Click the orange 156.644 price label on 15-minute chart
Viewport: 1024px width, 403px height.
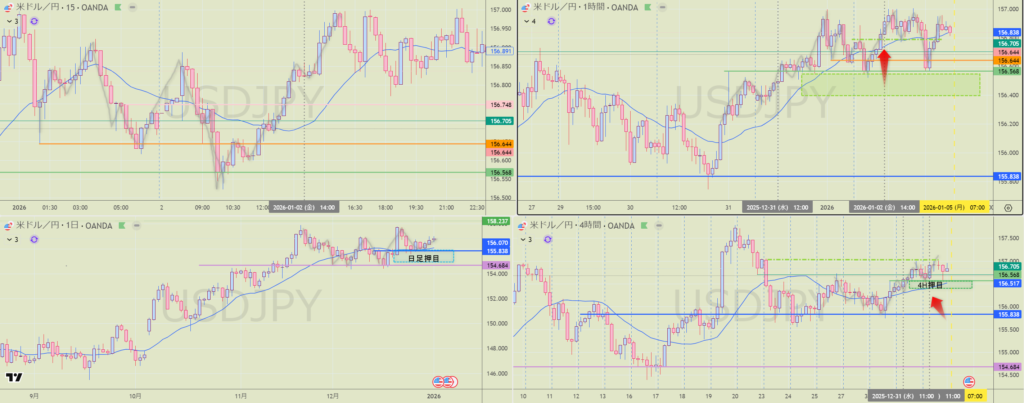coord(499,144)
